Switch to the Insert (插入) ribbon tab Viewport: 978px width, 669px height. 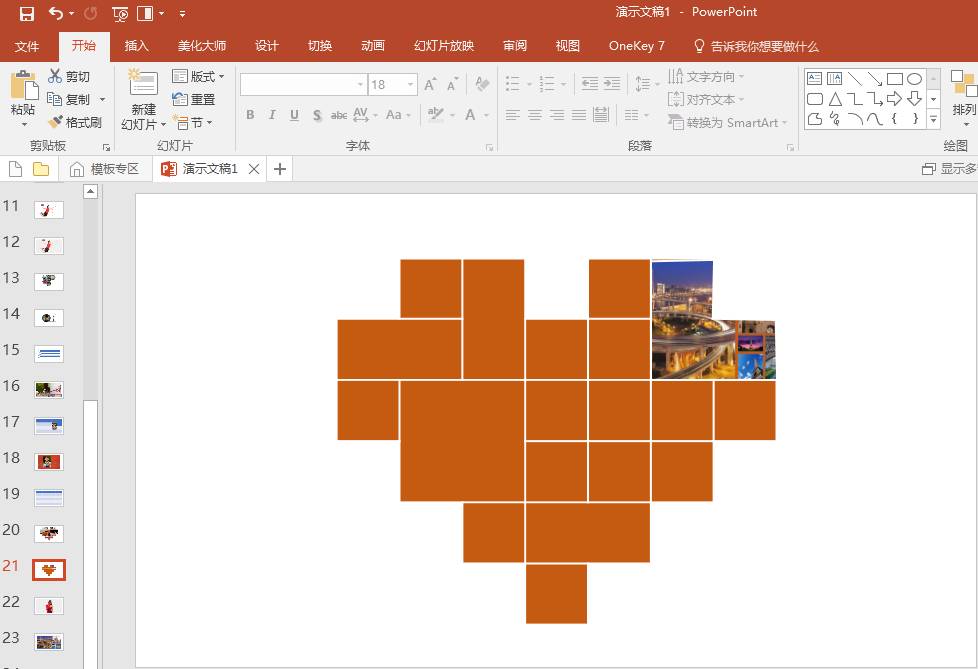[x=136, y=46]
